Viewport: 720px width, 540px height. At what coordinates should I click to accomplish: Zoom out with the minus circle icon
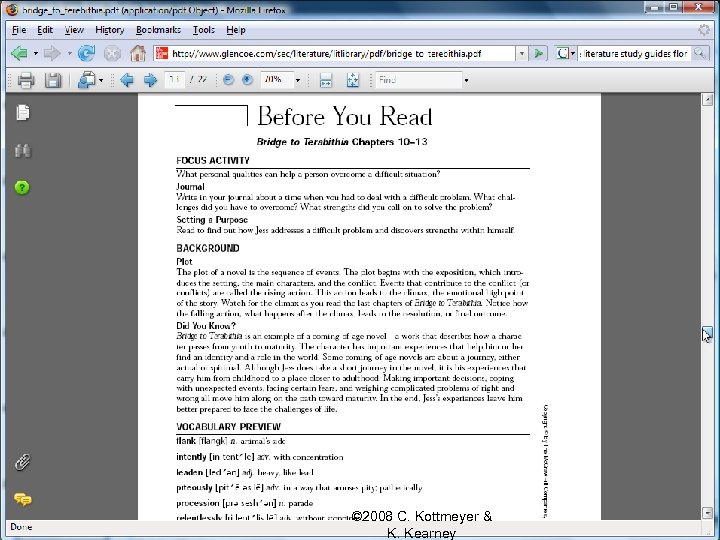pos(228,80)
